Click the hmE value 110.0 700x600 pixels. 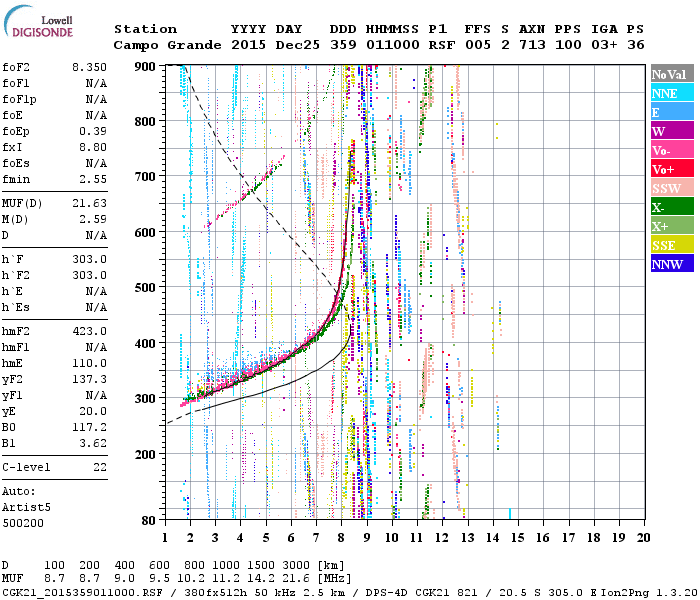pyautogui.click(x=89, y=363)
